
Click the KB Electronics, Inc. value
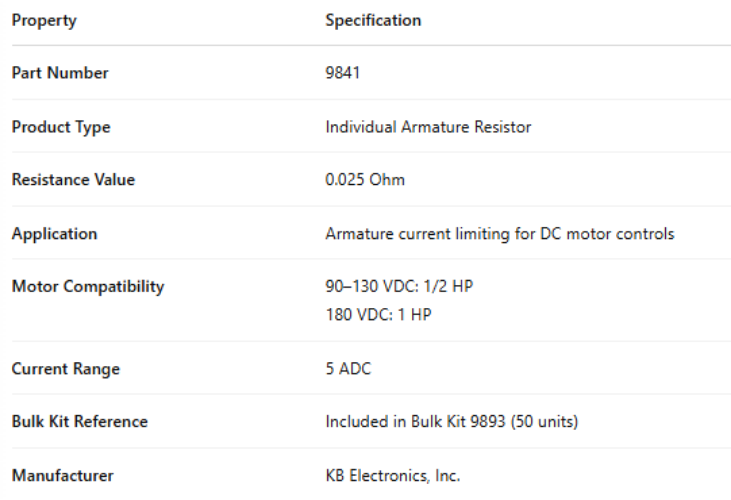(x=392, y=476)
